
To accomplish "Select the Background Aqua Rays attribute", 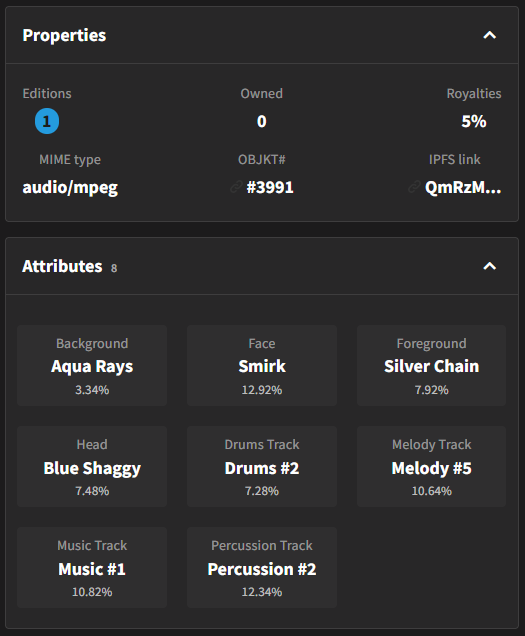I will click(x=92, y=365).
